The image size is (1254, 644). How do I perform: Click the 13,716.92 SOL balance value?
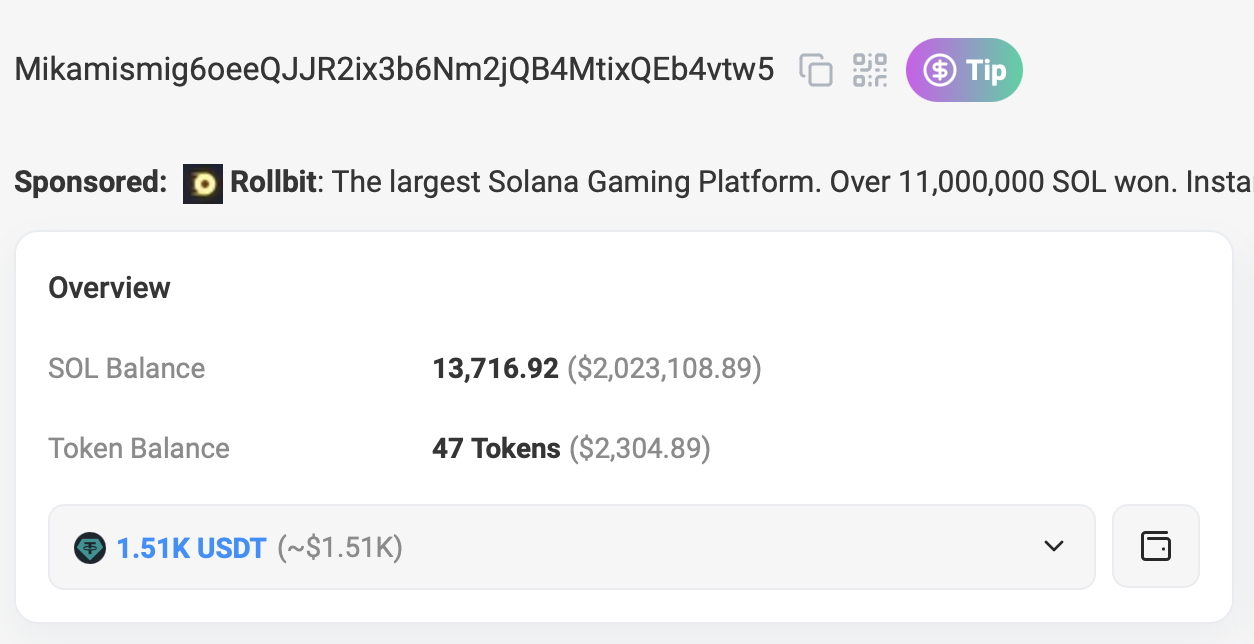(x=495, y=369)
